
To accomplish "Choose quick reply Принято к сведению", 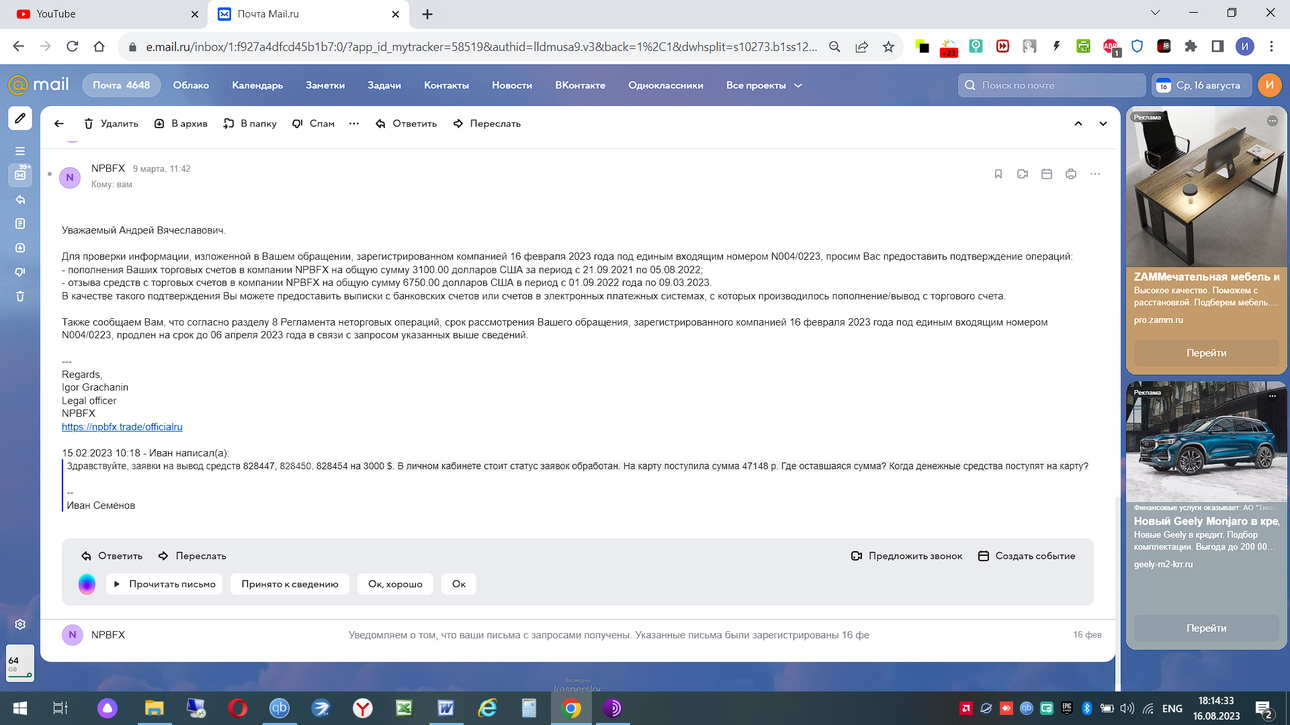I will [x=290, y=584].
